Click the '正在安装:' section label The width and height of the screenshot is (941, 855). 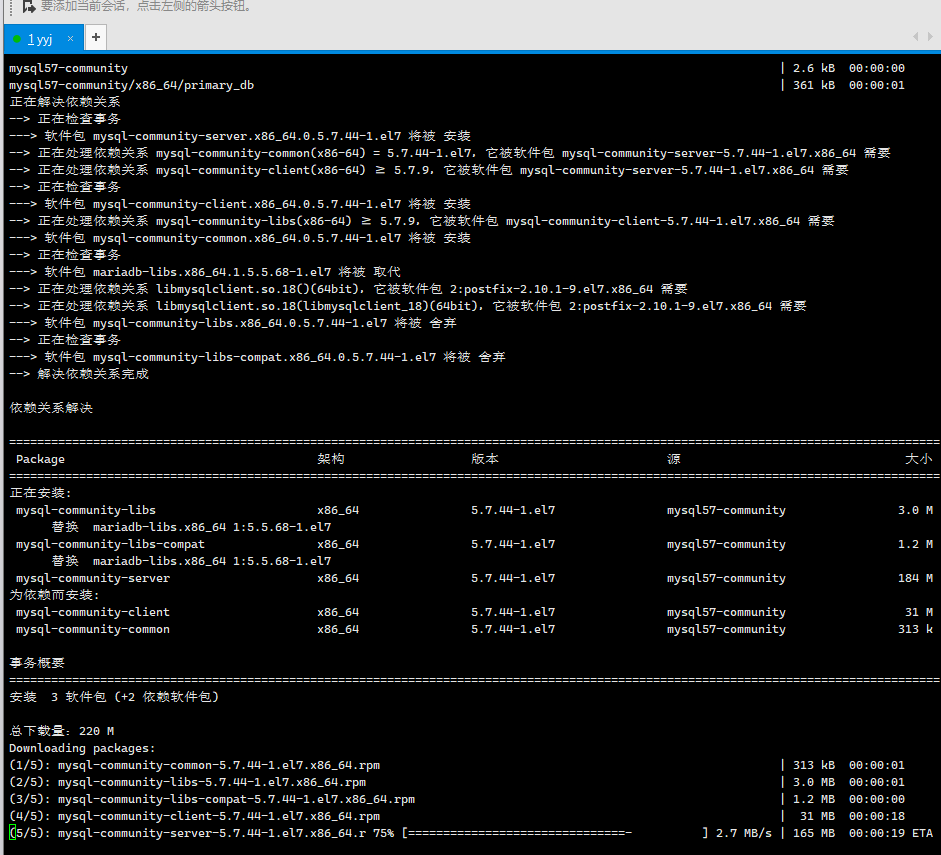40,493
